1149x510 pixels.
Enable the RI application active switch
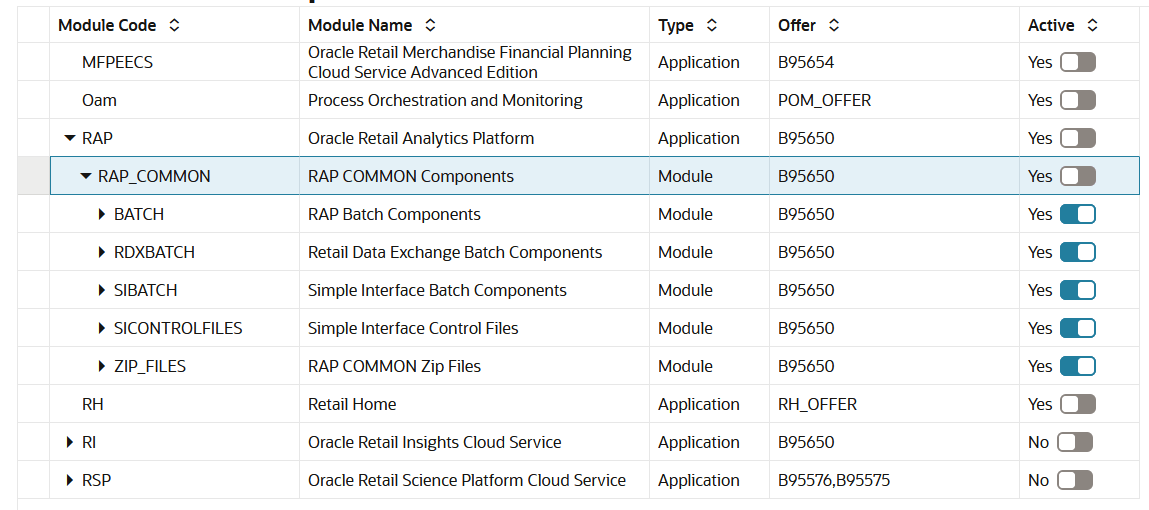(x=1075, y=443)
